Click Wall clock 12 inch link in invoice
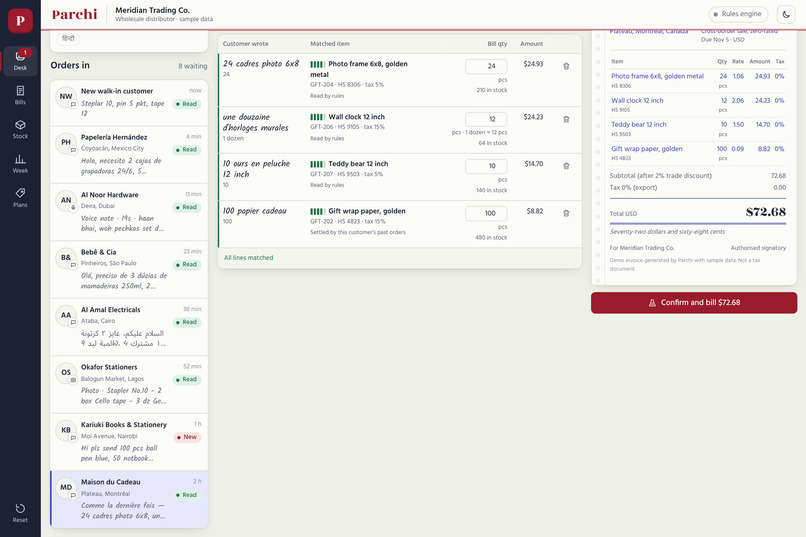Image resolution: width=806 pixels, height=537 pixels. 637,100
